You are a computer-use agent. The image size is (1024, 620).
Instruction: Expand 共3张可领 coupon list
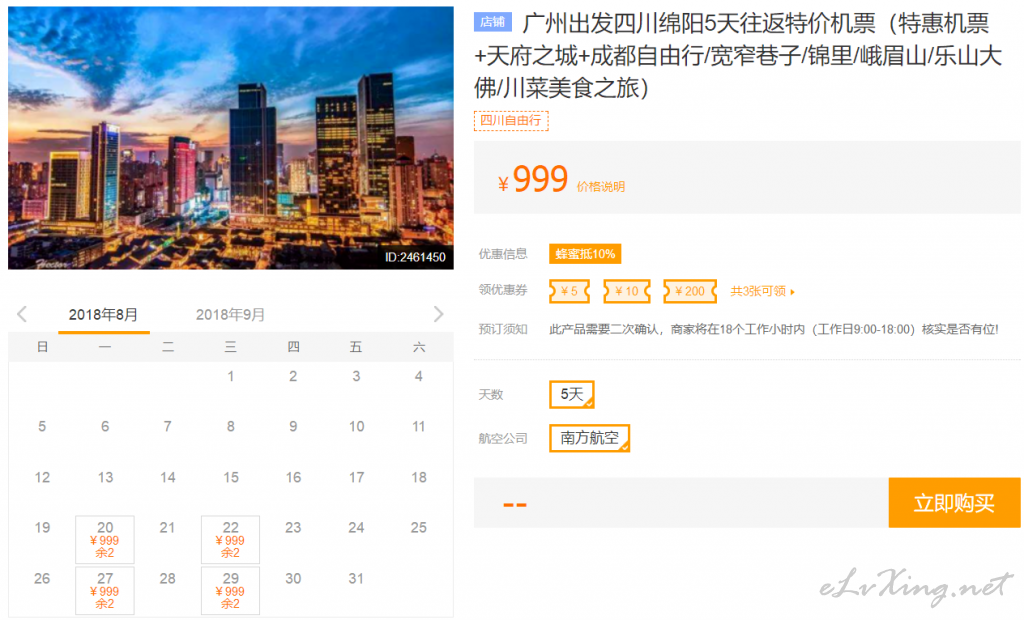(762, 291)
